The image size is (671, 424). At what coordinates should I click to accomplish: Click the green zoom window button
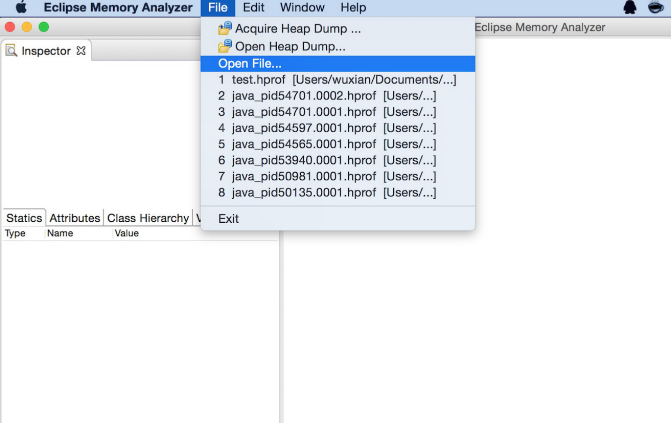tap(44, 27)
